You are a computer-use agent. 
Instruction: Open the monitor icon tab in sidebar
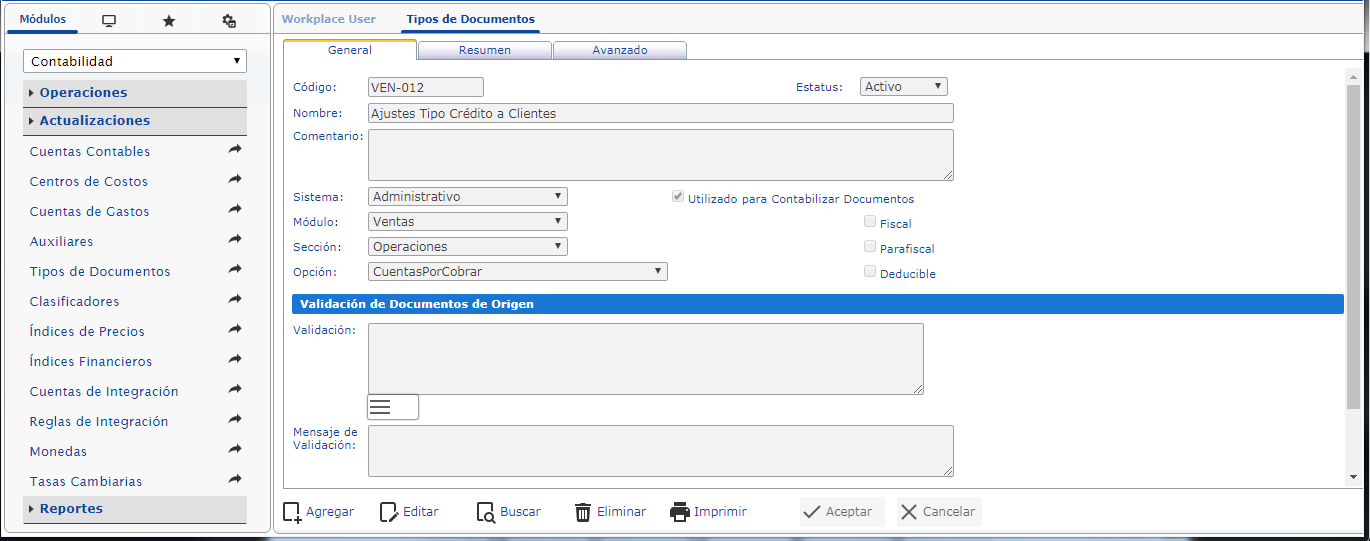(109, 21)
